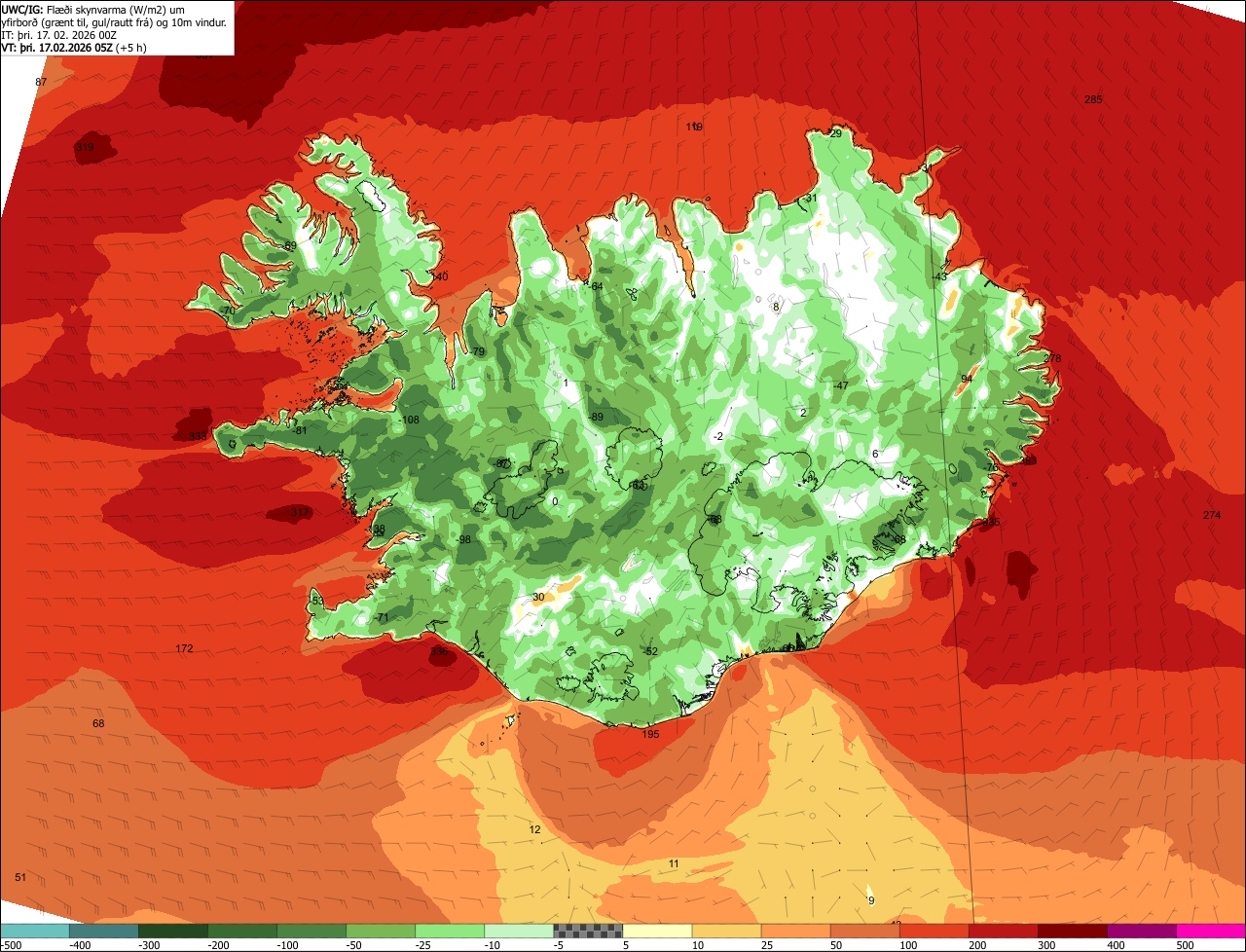Pick the -50 to -25 green legend swatch
The image size is (1246, 952).
pyautogui.click(x=380, y=931)
